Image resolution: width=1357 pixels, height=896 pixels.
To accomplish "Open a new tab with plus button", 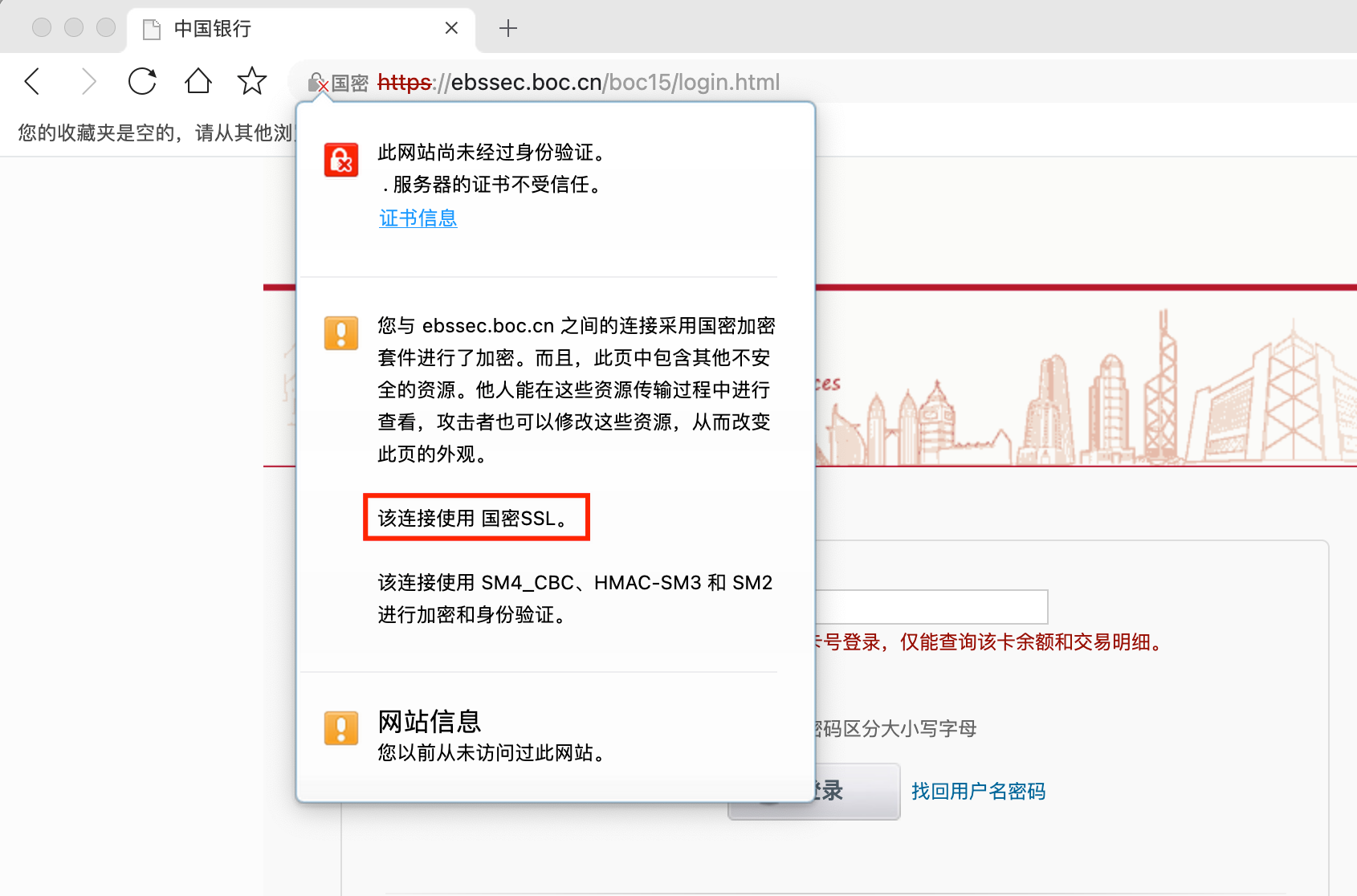I will [x=507, y=29].
